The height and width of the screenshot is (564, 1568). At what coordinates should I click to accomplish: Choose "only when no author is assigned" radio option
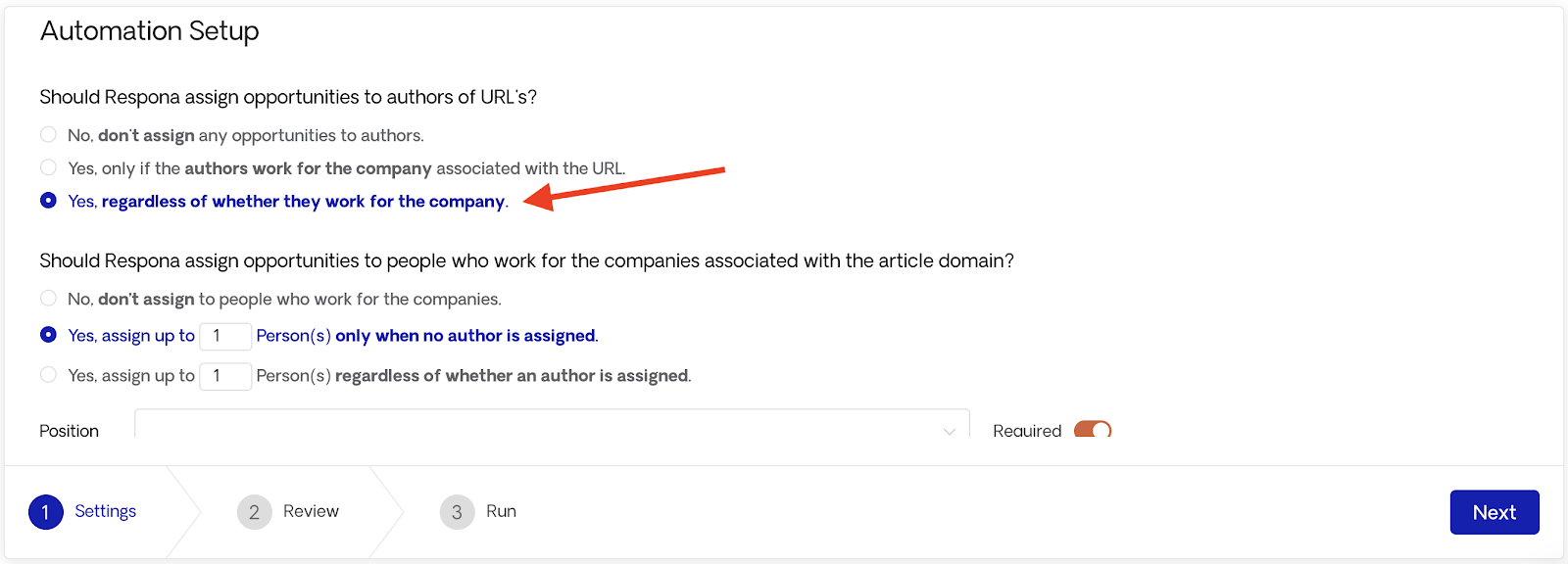48,334
